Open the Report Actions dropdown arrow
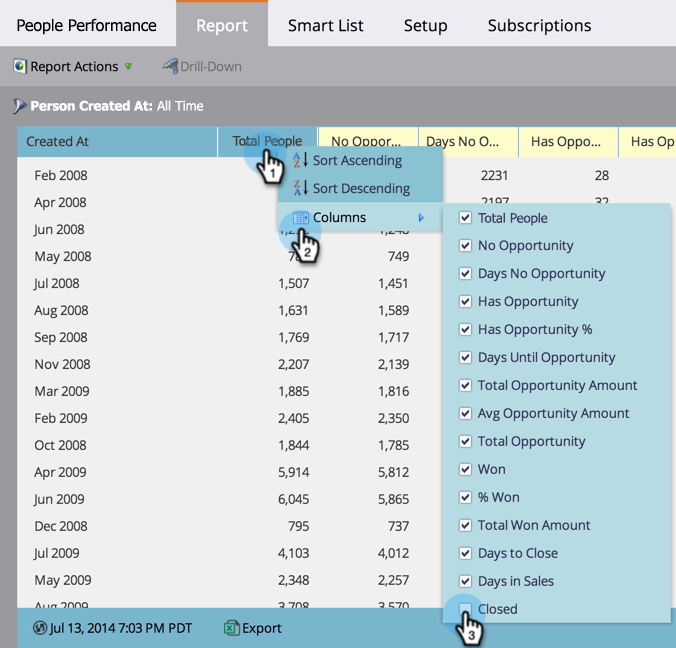The height and width of the screenshot is (648, 676). (x=128, y=66)
